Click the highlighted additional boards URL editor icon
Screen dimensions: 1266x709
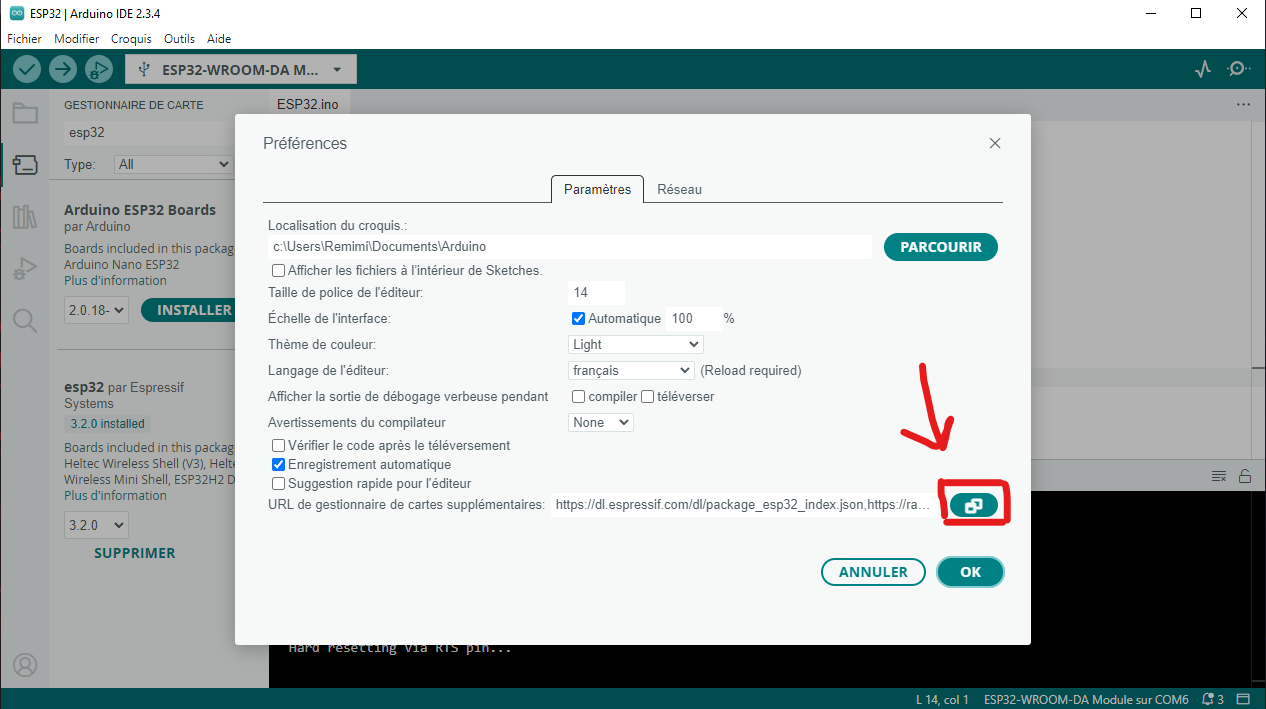[x=974, y=503]
